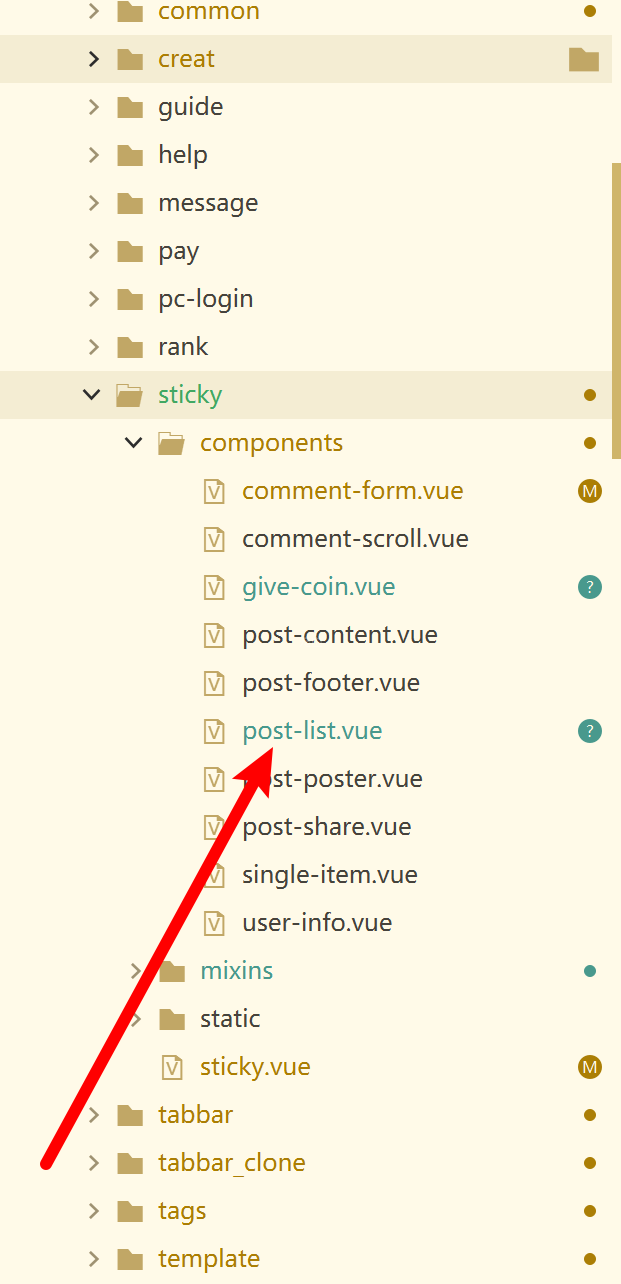Open post-list.vue file
621x1284 pixels.
[312, 731]
